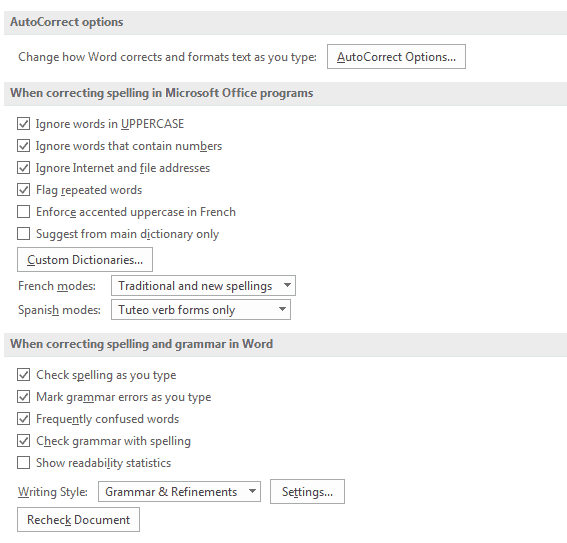Screen dimensions: 567x543
Task: Enable Enforce accented uppercase in French
Action: pos(24,211)
